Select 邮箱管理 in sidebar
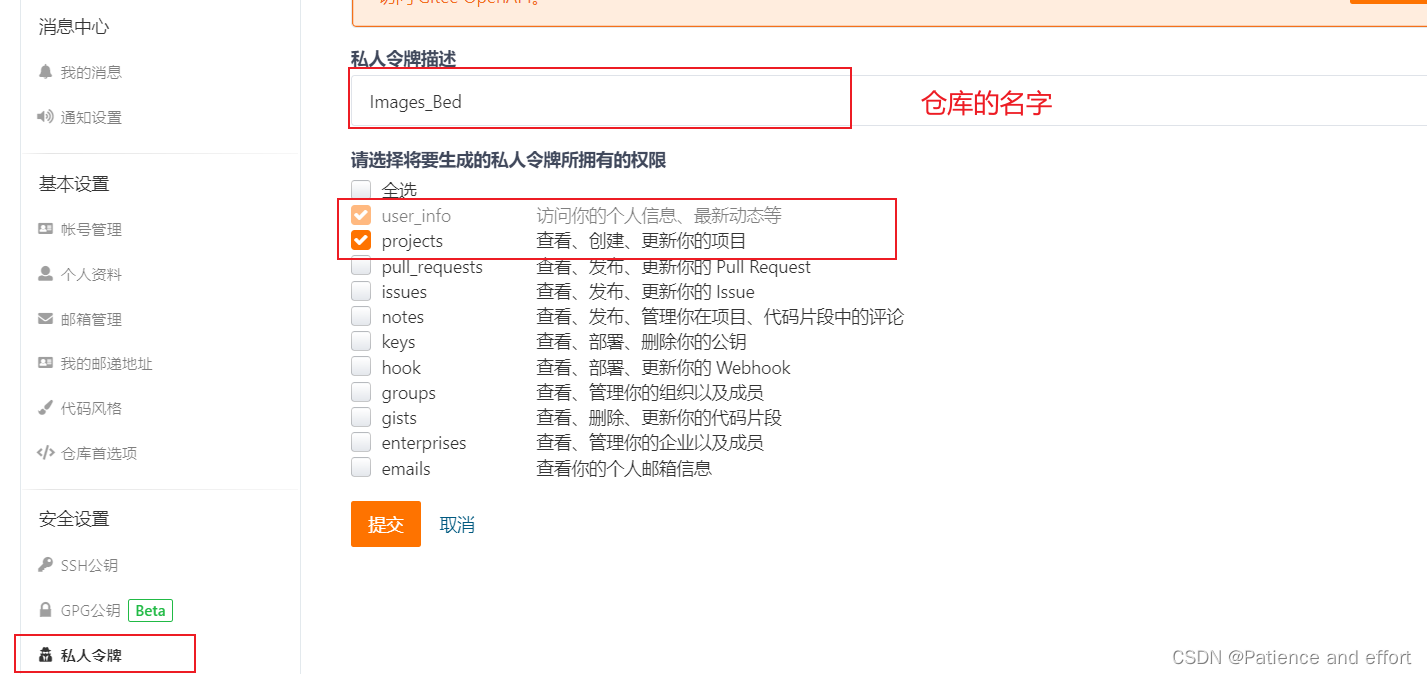The height and width of the screenshot is (674, 1427). [91, 319]
